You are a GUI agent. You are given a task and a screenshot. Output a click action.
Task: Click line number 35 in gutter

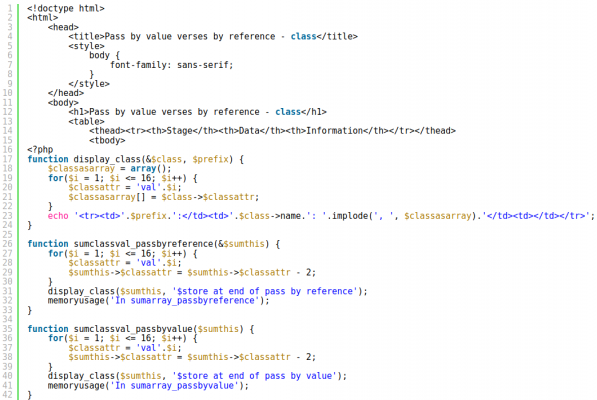(8, 329)
